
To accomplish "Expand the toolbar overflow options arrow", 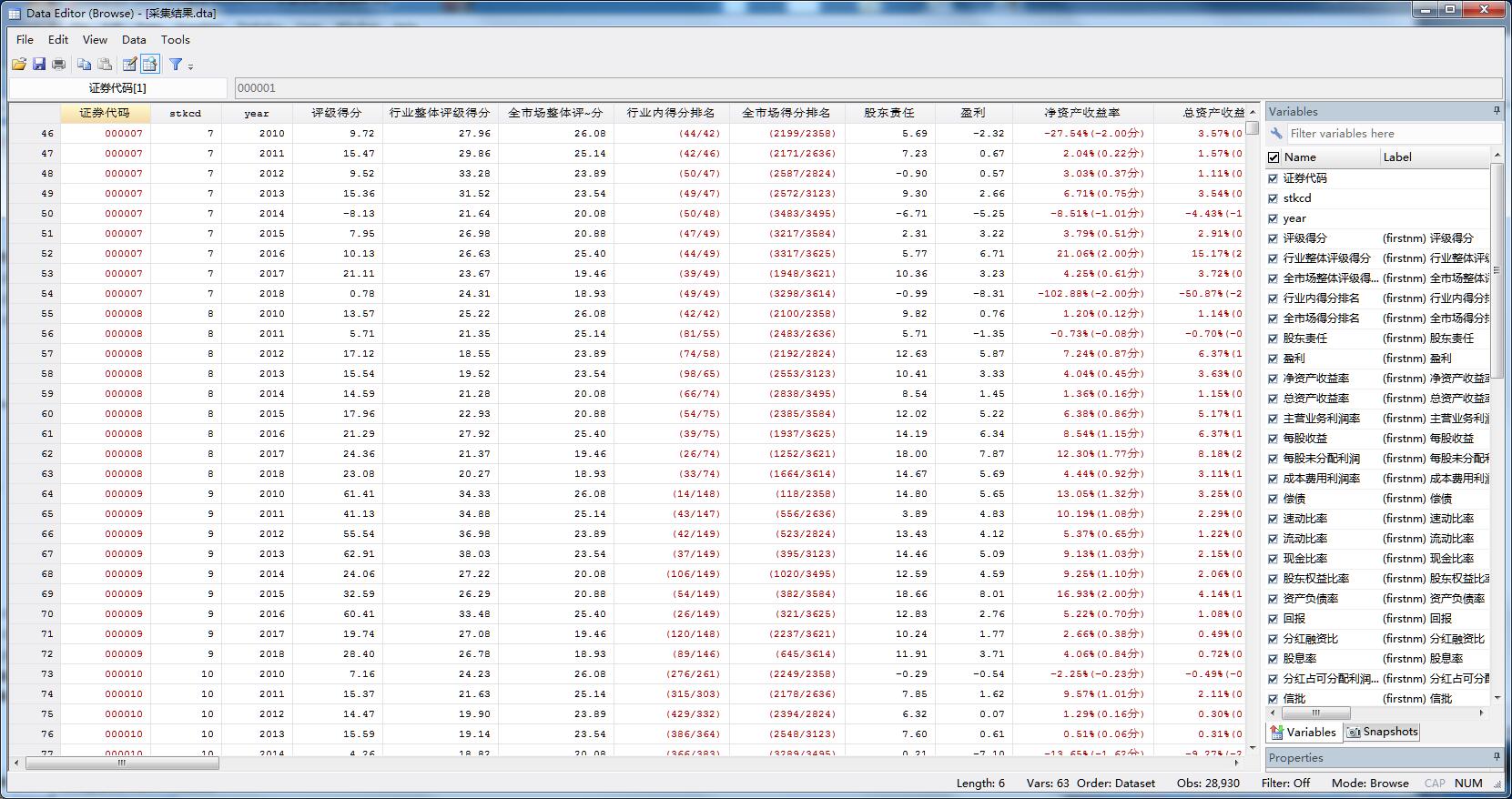I will click(x=190, y=66).
